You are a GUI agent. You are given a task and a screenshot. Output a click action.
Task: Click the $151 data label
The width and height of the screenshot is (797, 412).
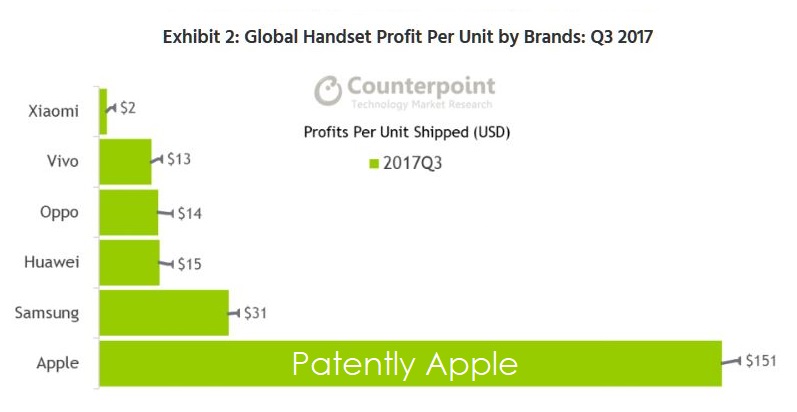pyautogui.click(x=762, y=360)
